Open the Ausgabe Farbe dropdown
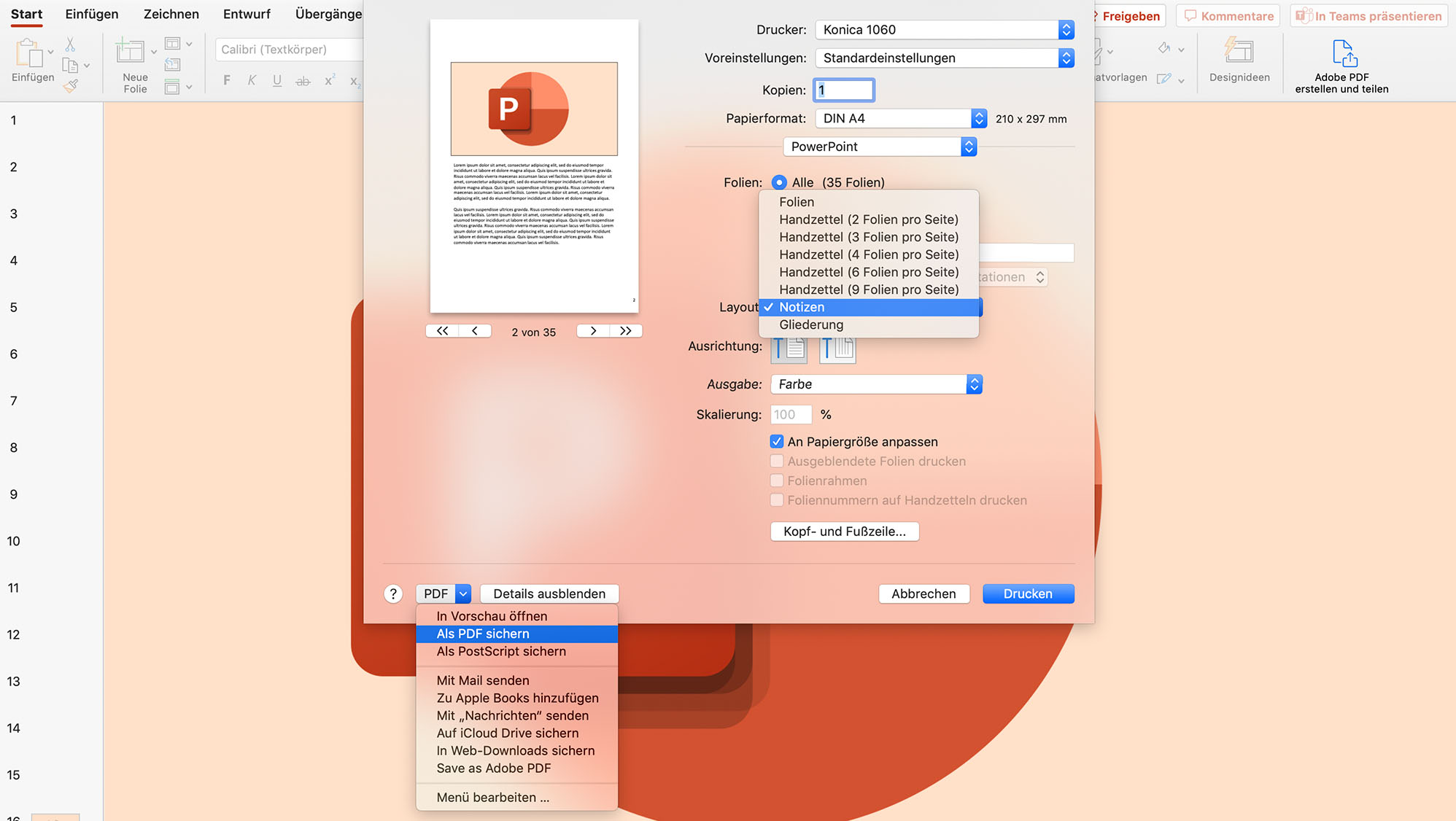 coord(876,384)
